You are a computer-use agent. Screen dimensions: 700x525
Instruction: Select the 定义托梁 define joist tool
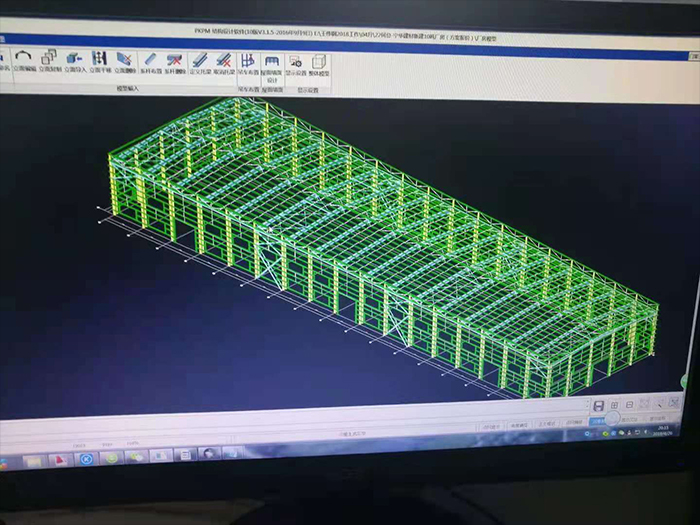click(200, 63)
